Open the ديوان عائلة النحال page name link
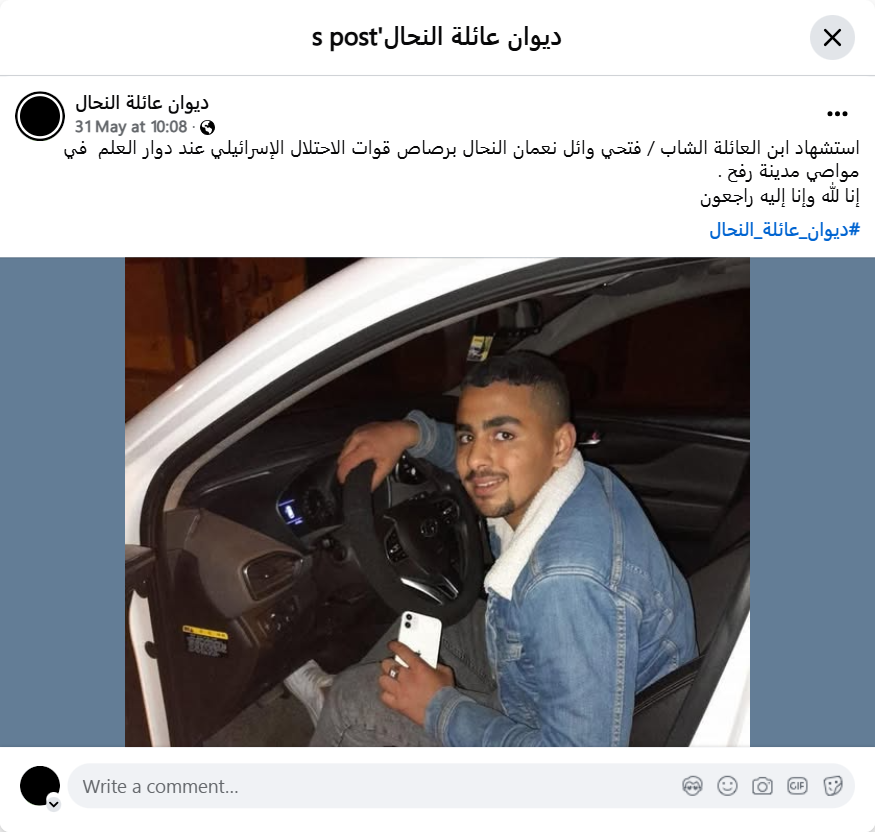Viewport: 875px width, 832px height. coord(142,103)
